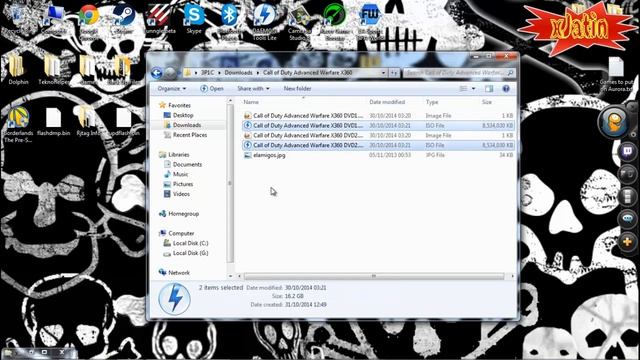Open Explorer Help with the question-mark icon
Image resolution: width=640 pixels, height=360 pixels.
506,89
